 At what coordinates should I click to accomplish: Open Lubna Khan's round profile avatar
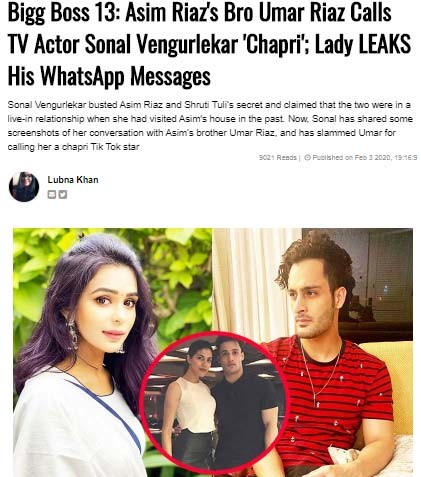(24, 187)
